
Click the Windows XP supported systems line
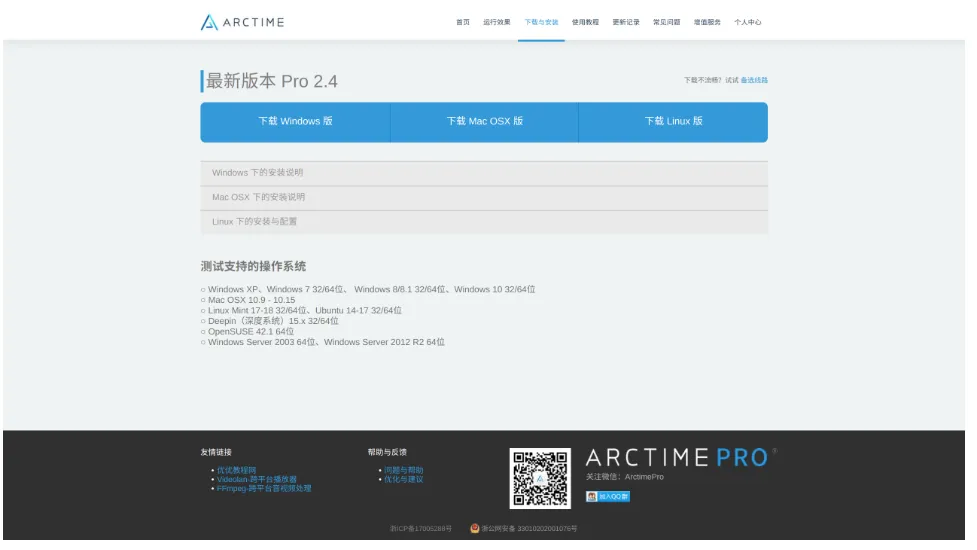pos(371,290)
